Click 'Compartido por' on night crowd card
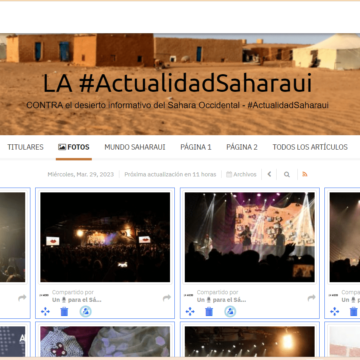This screenshot has height=360, width=360. 73,292
